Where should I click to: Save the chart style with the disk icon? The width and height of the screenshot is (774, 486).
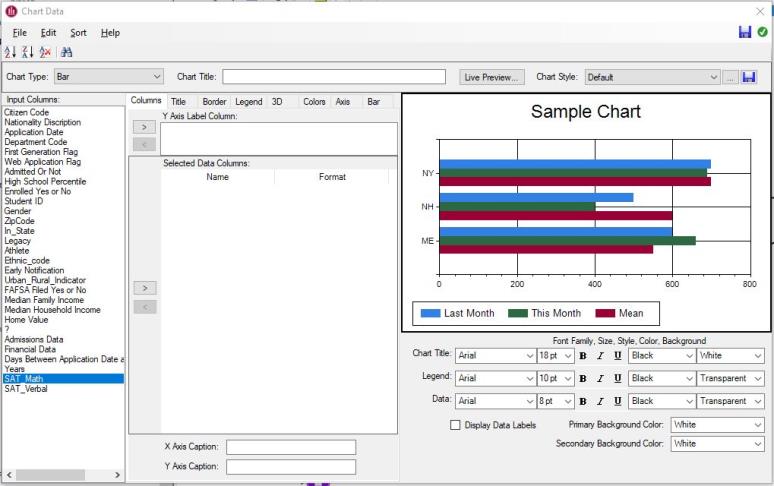tap(749, 77)
